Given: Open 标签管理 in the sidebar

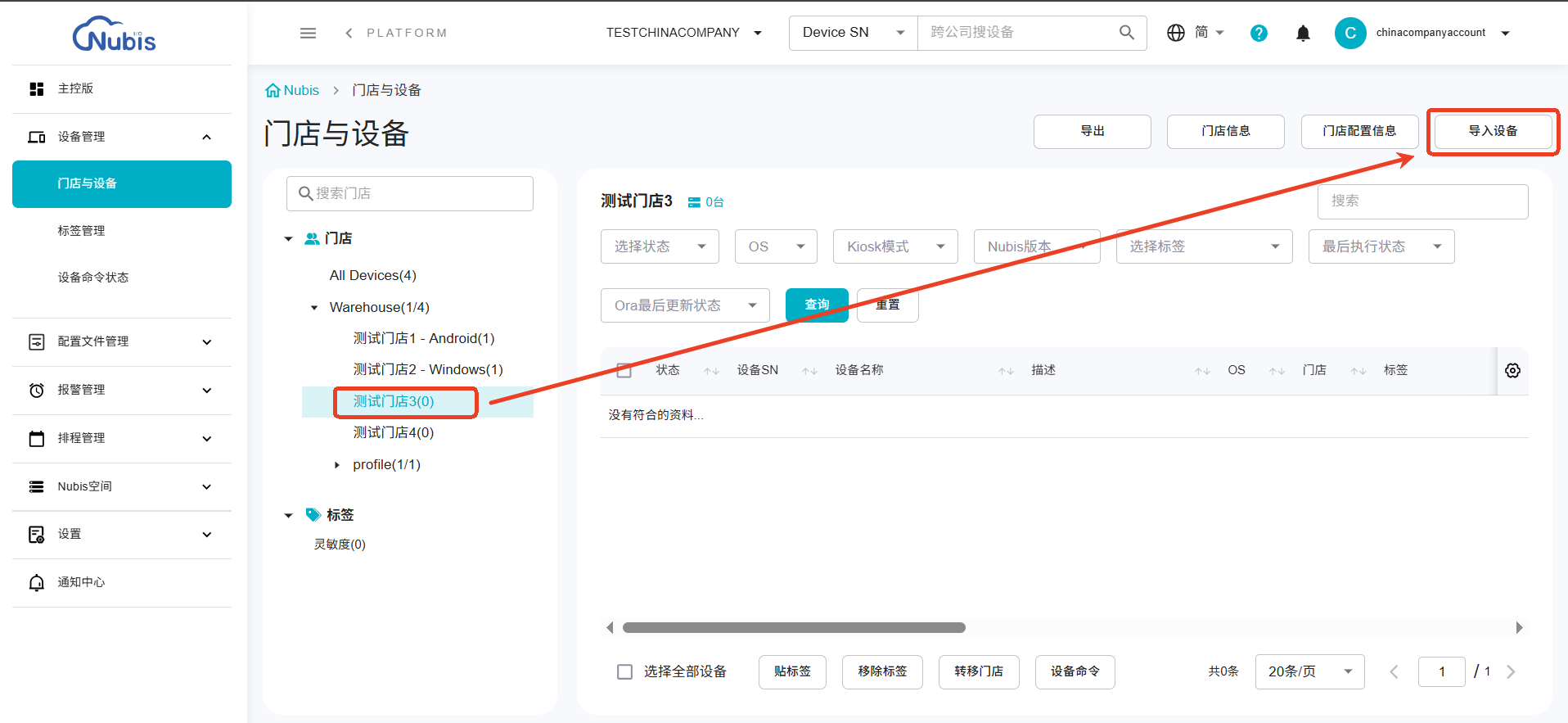Looking at the screenshot, I should (x=122, y=231).
